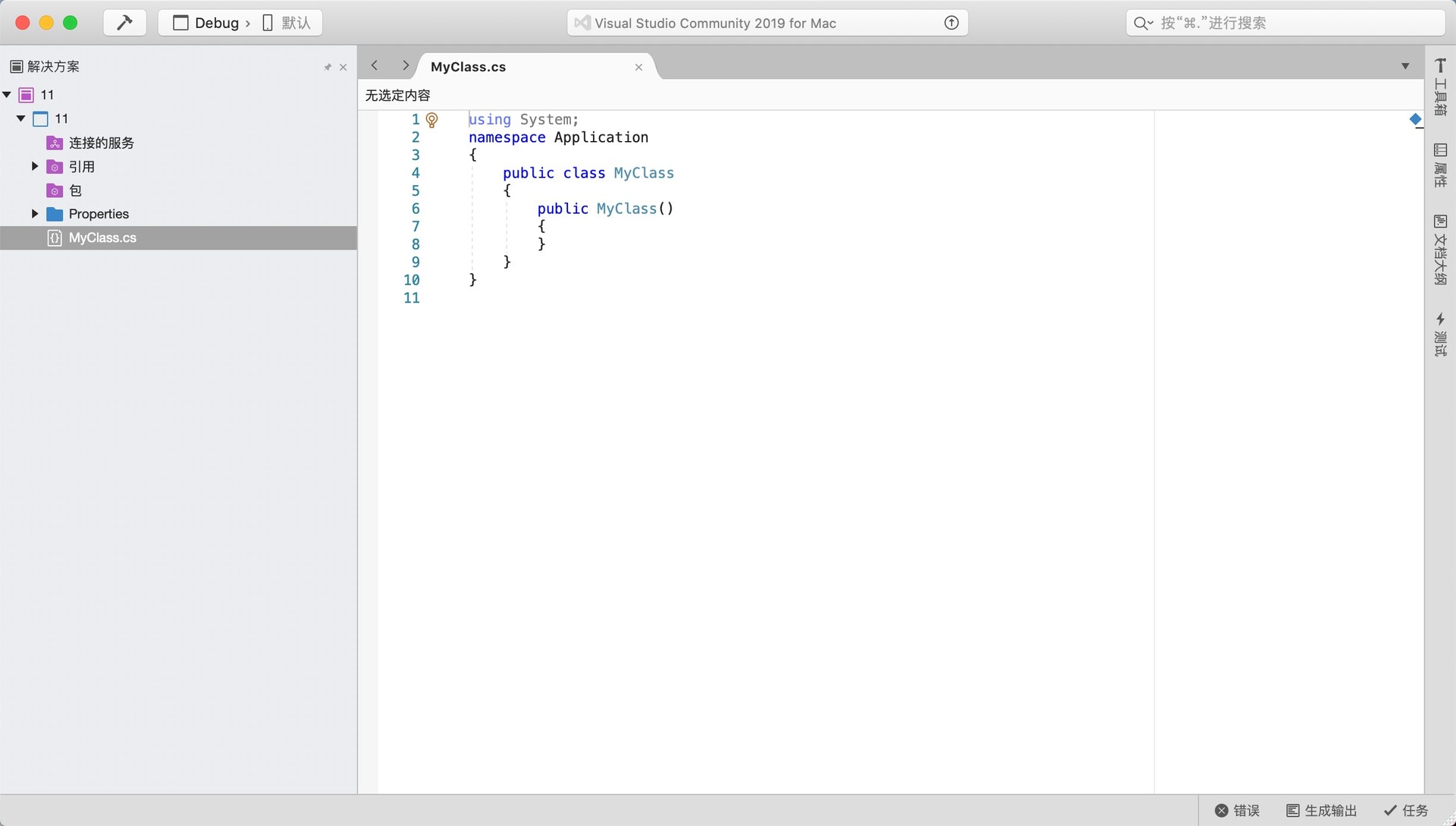Switch to the MyClass.cs editor tab
Screen dimensions: 1456x826
(x=468, y=67)
